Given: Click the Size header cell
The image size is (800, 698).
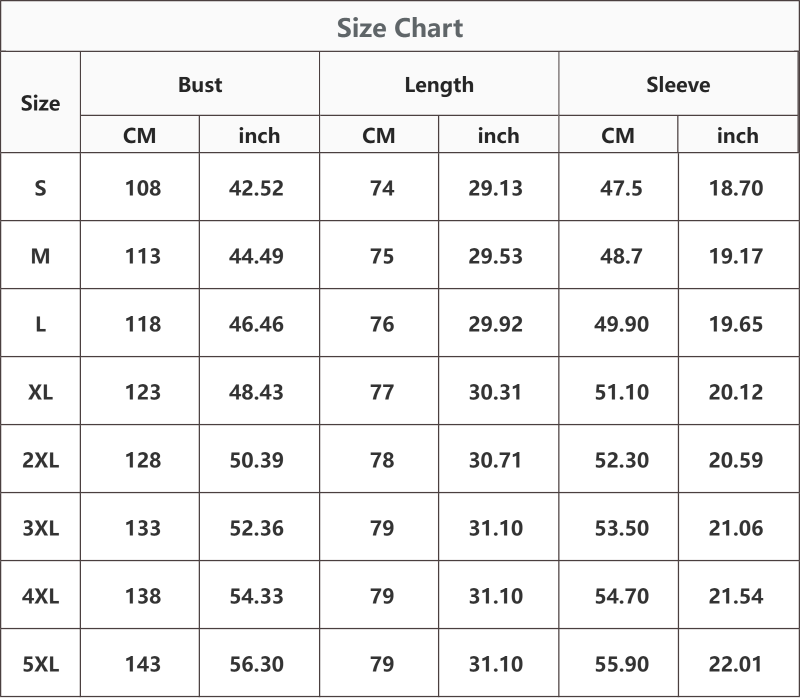Looking at the screenshot, I should (x=40, y=103).
